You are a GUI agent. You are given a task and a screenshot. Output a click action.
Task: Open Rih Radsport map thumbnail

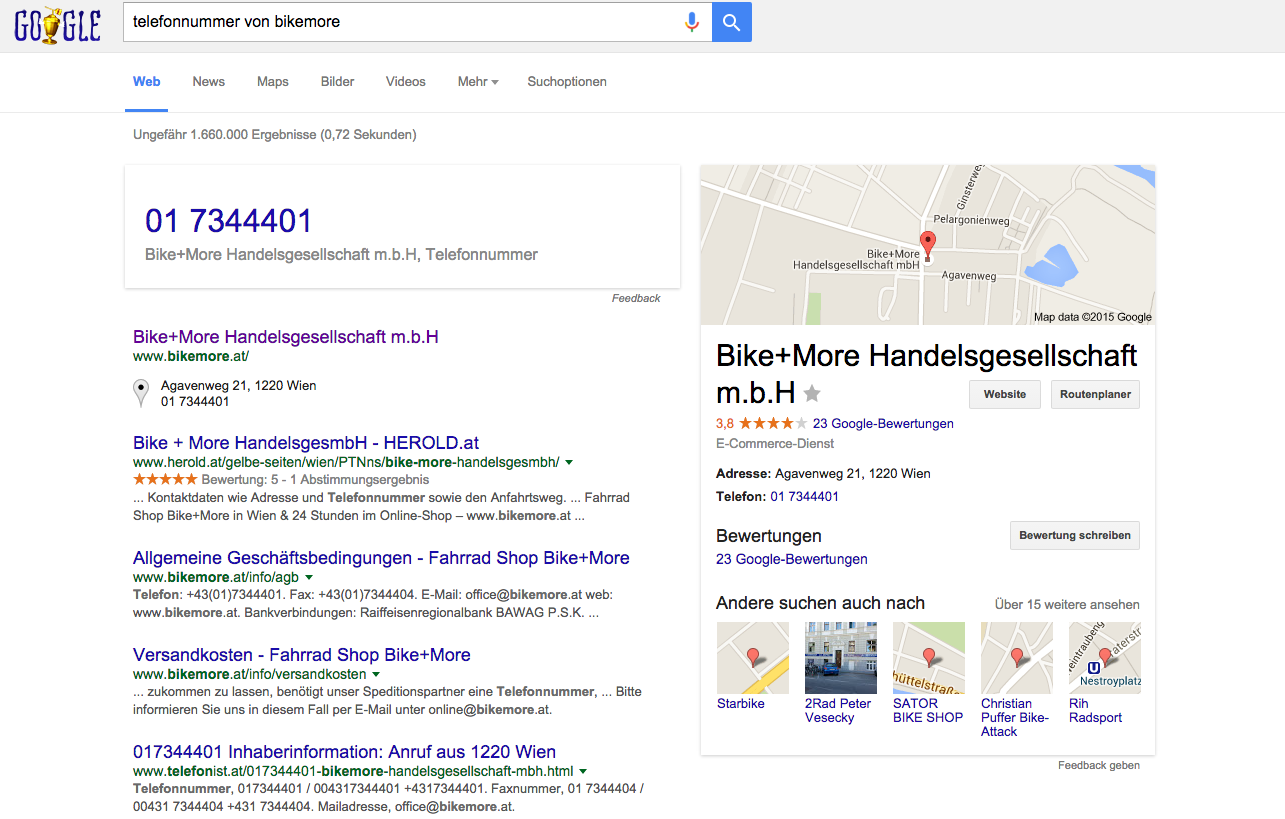(x=1105, y=658)
